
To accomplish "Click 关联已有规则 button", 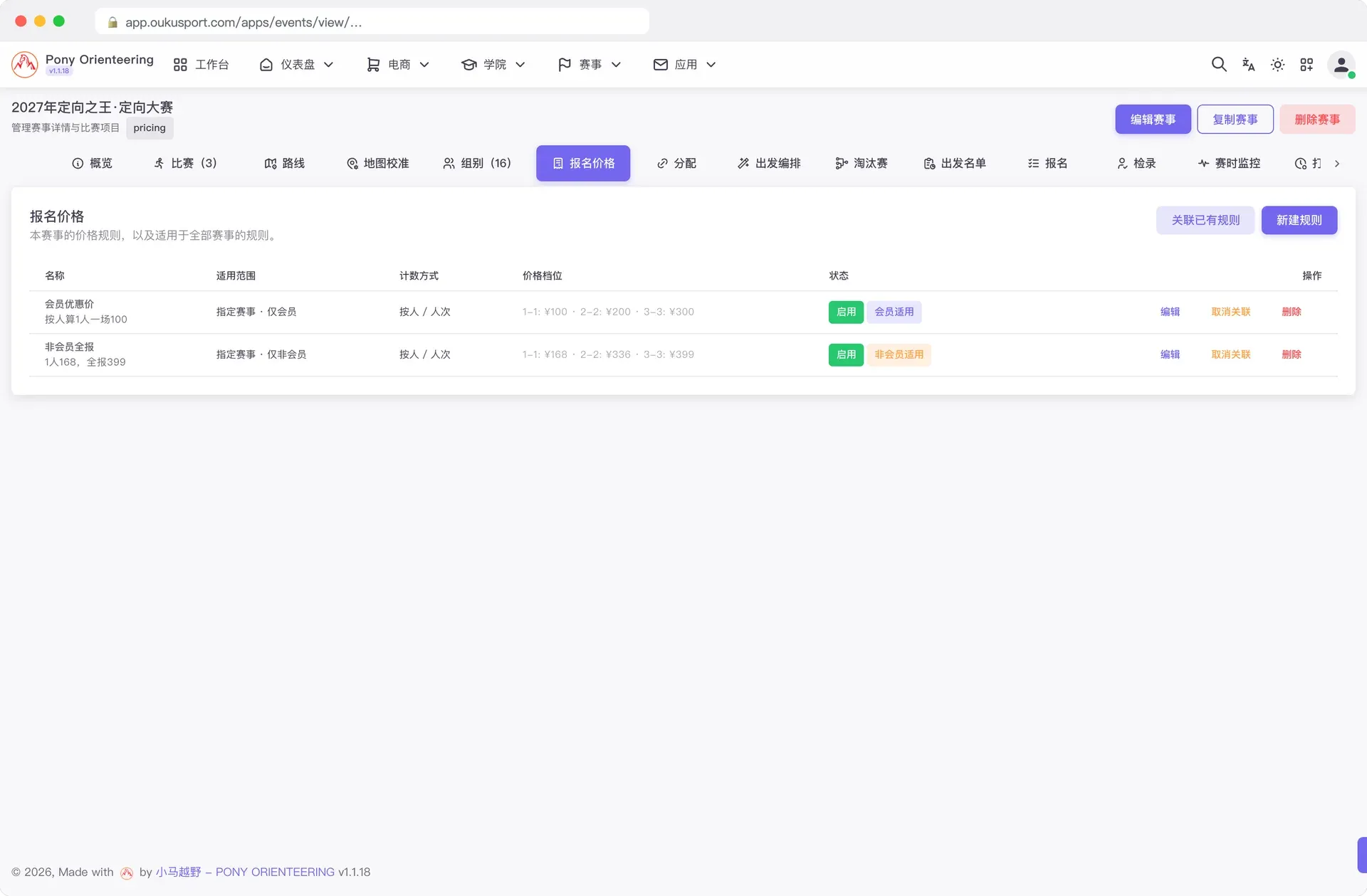I will coord(1205,221).
